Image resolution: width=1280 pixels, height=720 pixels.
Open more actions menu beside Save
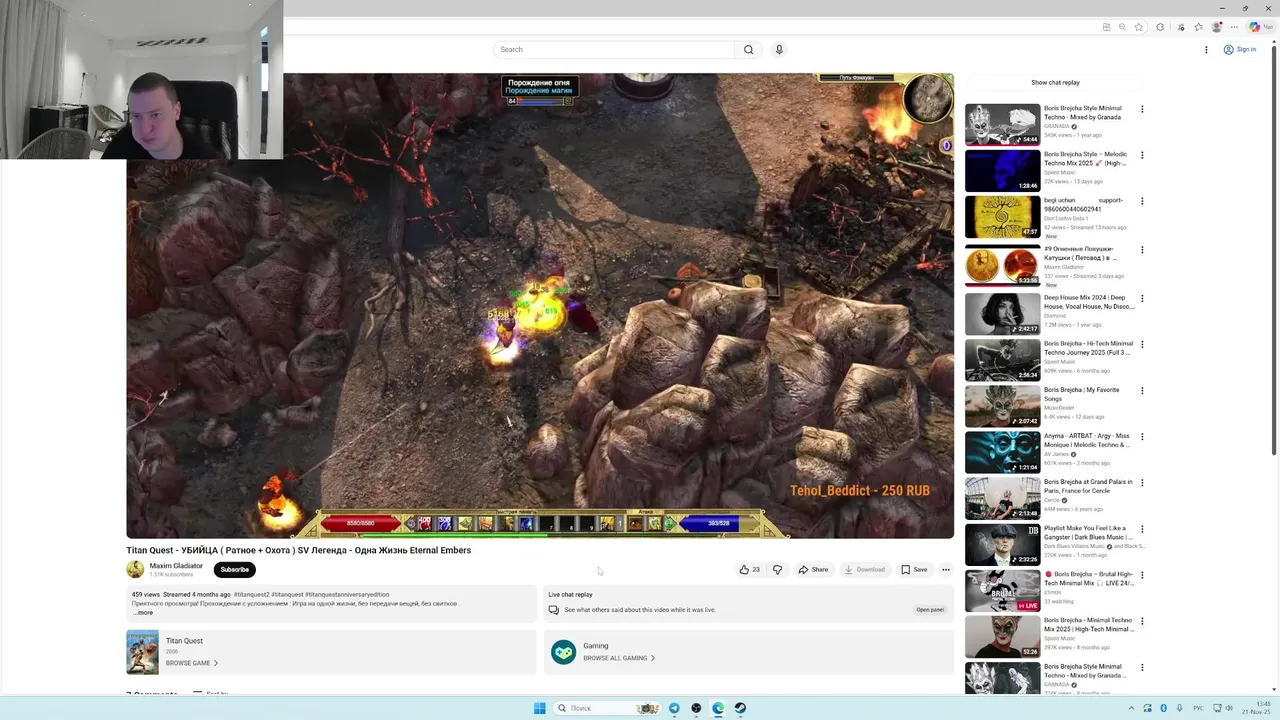pyautogui.click(x=946, y=570)
